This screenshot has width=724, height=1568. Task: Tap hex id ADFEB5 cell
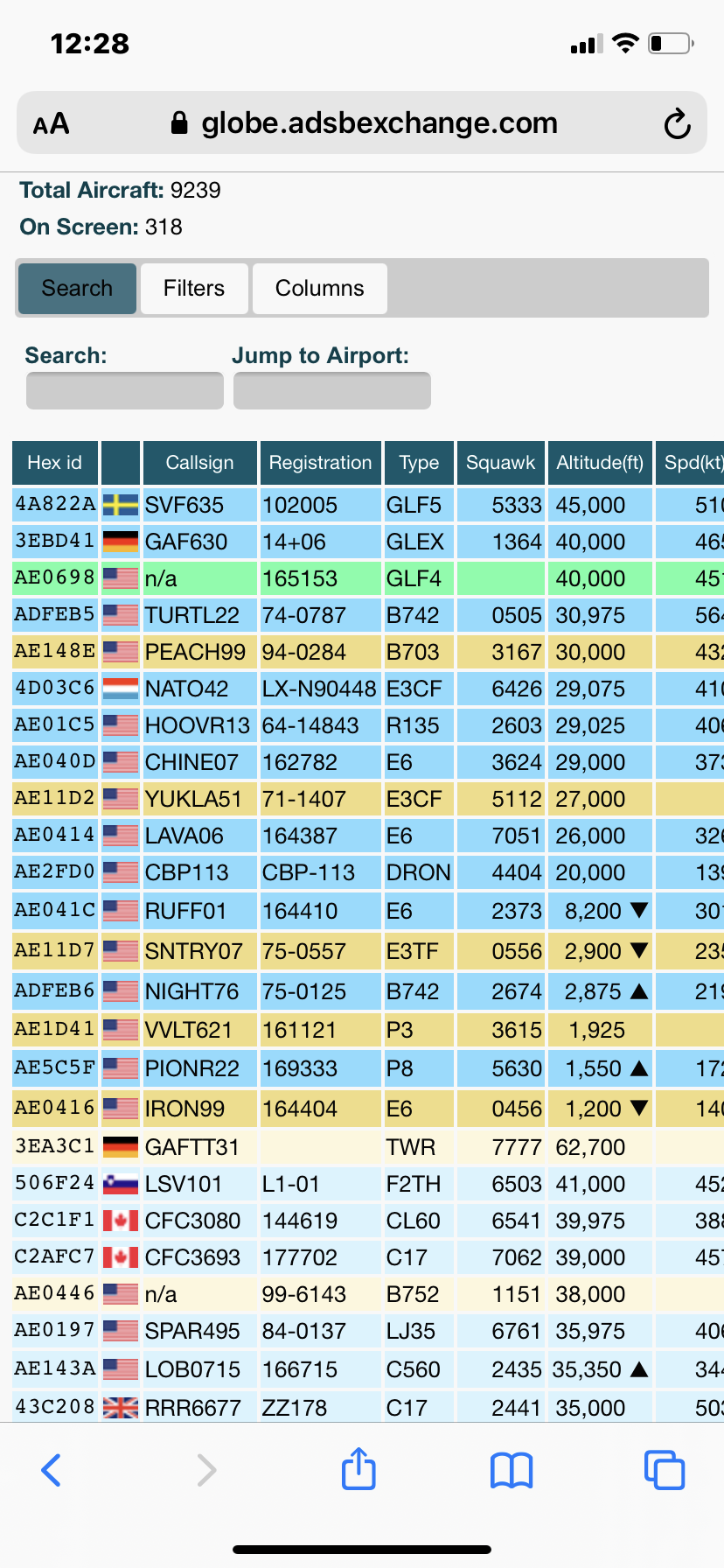pos(55,615)
